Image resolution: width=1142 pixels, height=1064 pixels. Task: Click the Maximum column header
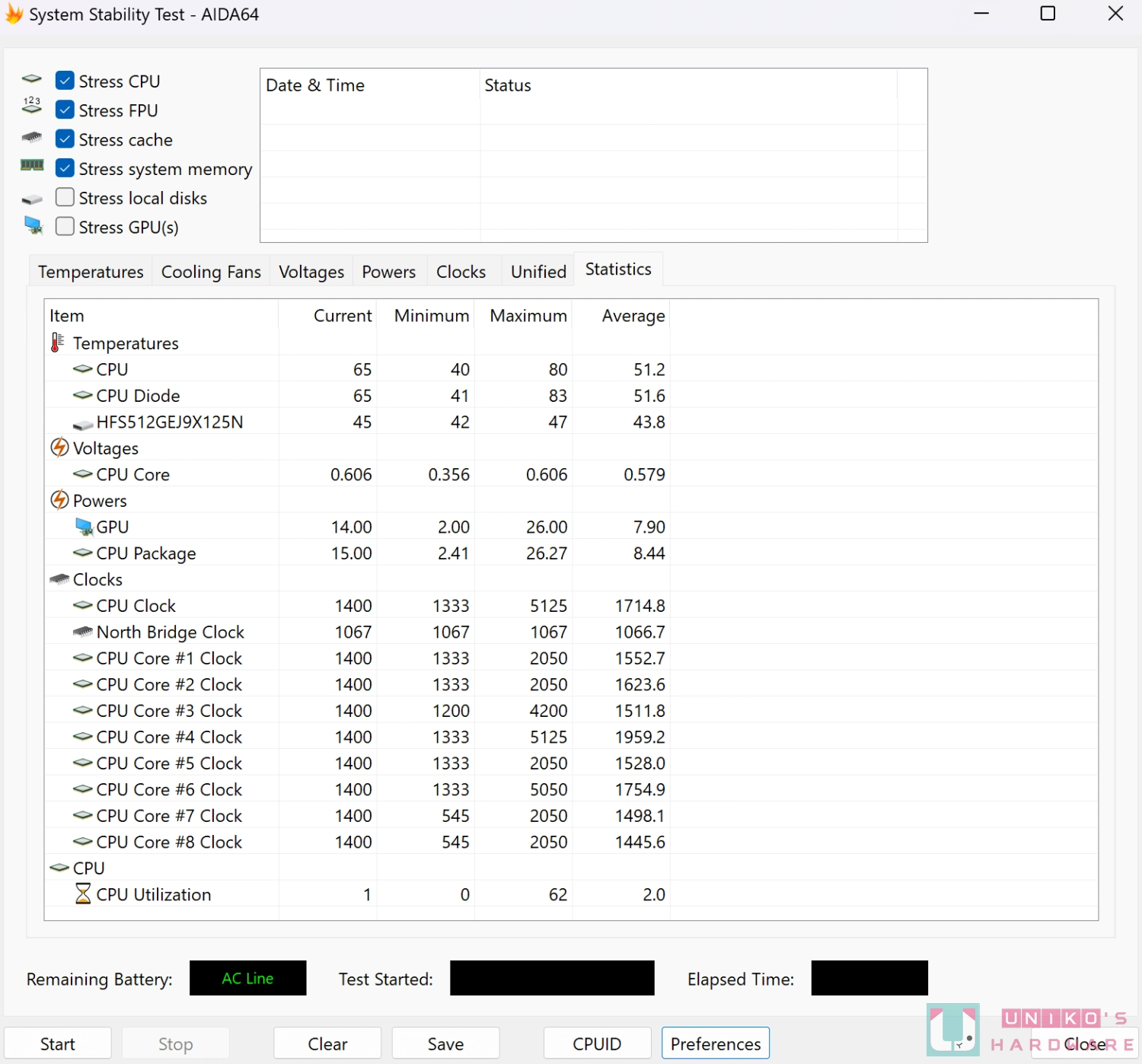[523, 316]
